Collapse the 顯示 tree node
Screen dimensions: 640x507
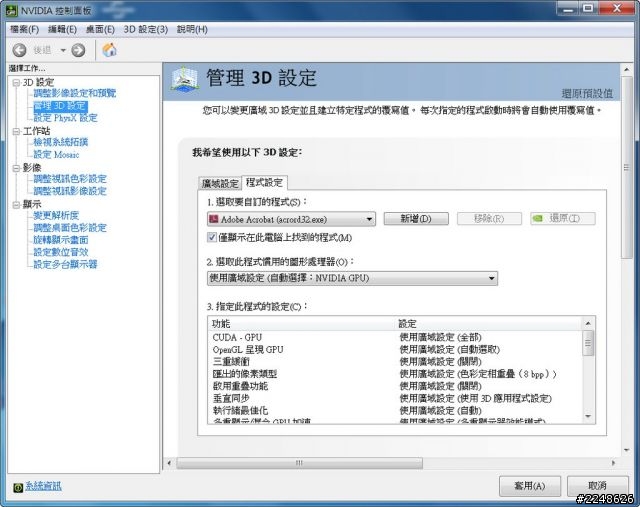pyautogui.click(x=16, y=205)
